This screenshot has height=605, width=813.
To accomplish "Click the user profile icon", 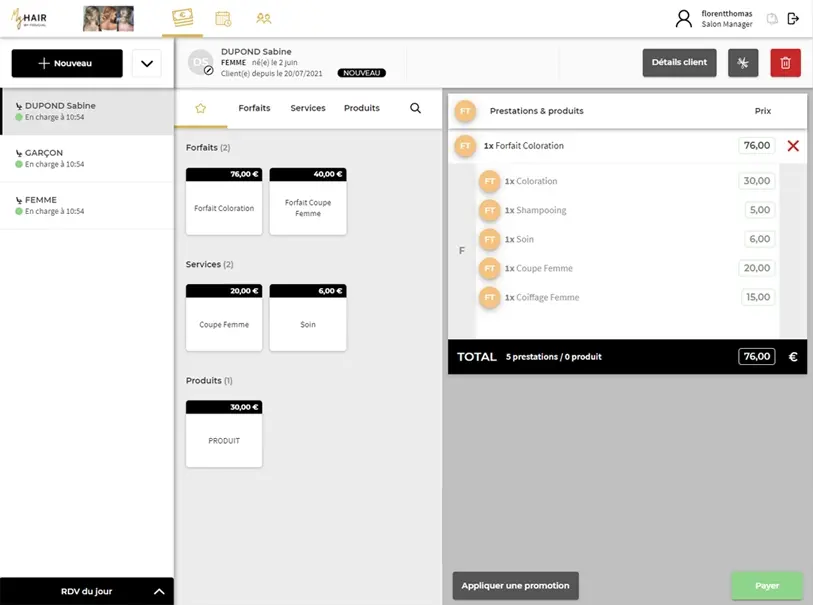I will click(684, 18).
